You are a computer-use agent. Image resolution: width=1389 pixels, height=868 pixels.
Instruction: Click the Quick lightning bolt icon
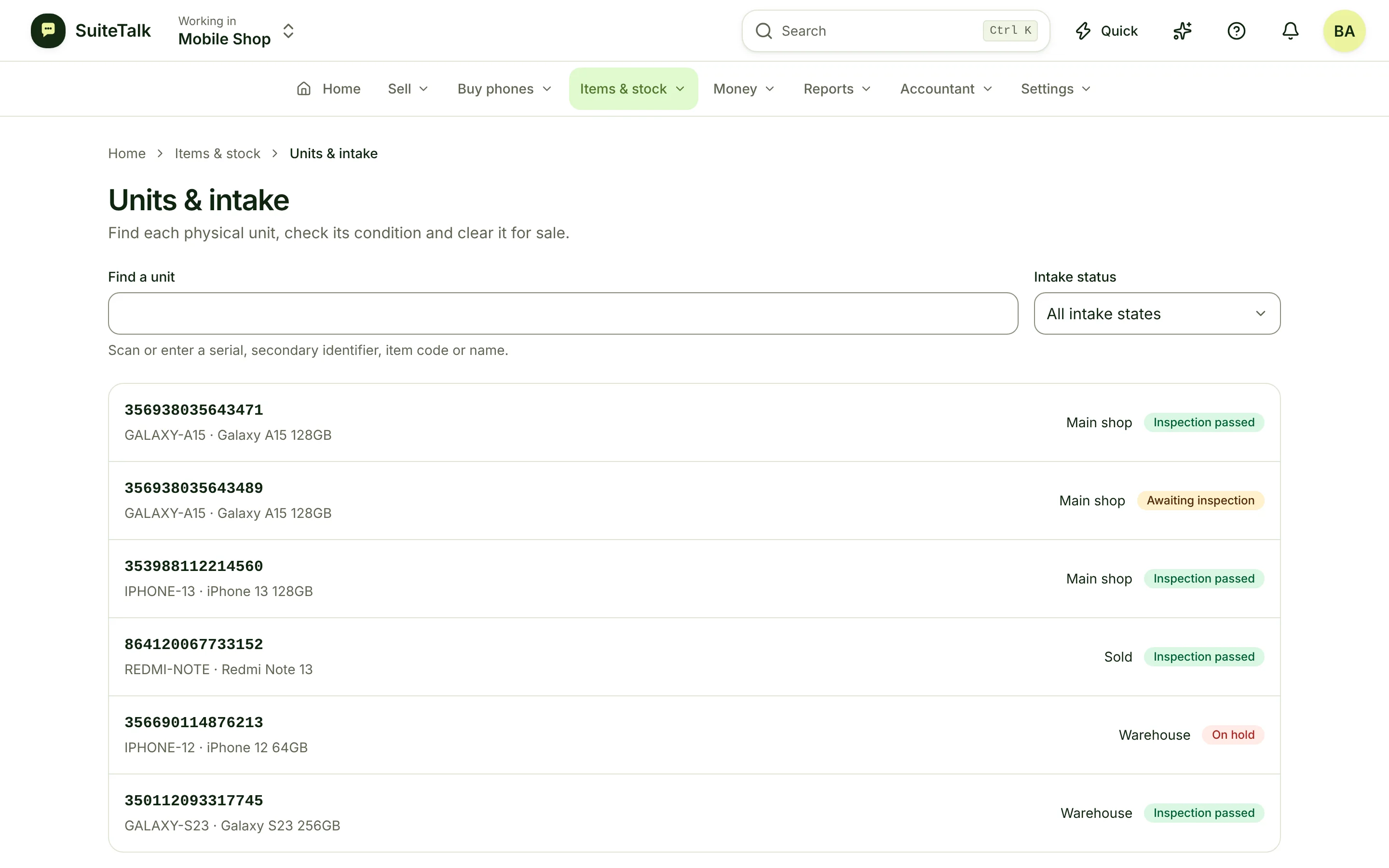click(1083, 31)
